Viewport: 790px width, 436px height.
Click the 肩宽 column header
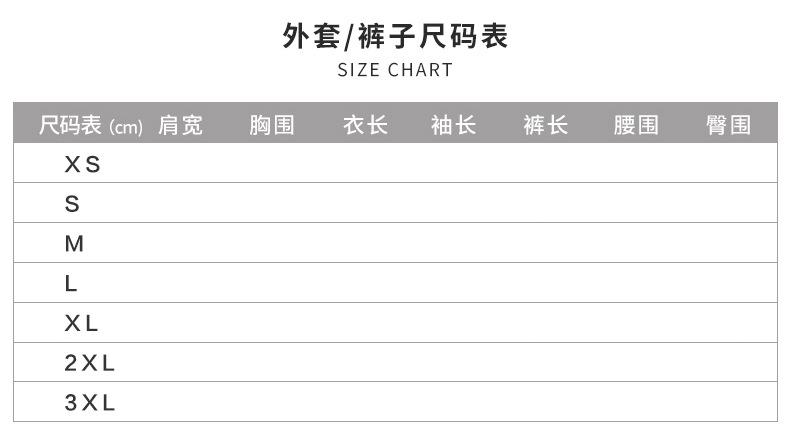[180, 125]
